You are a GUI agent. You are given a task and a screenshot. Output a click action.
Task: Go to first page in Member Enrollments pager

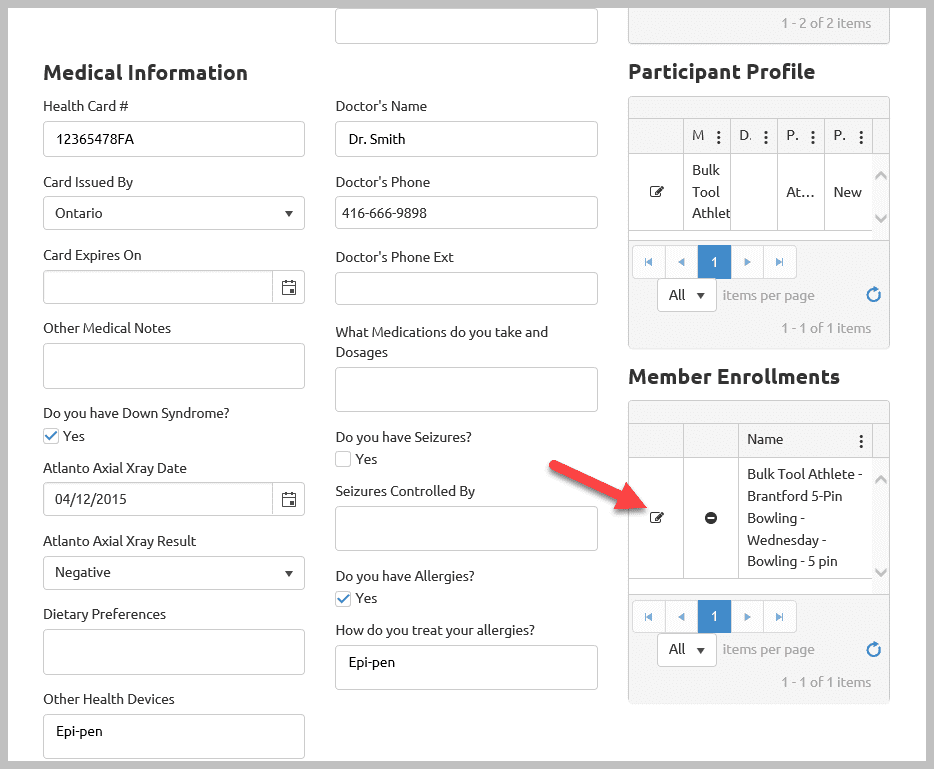(x=649, y=617)
